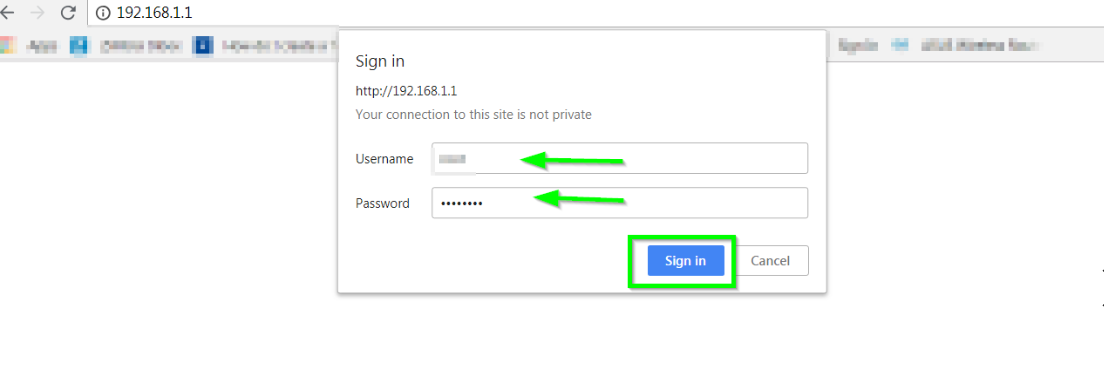Open the light-blue bookmark icon beside Apps
1104x369 pixels.
click(79, 46)
